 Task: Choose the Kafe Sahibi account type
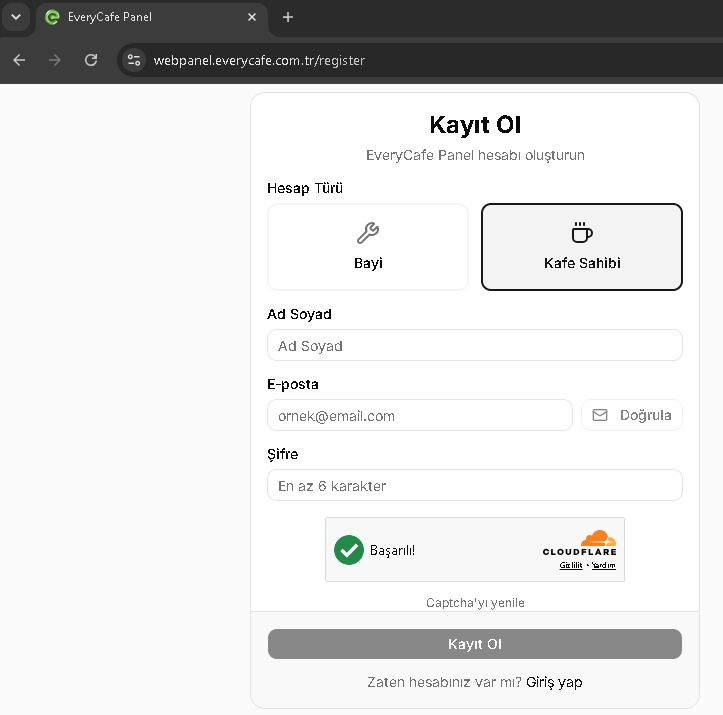[x=582, y=247]
